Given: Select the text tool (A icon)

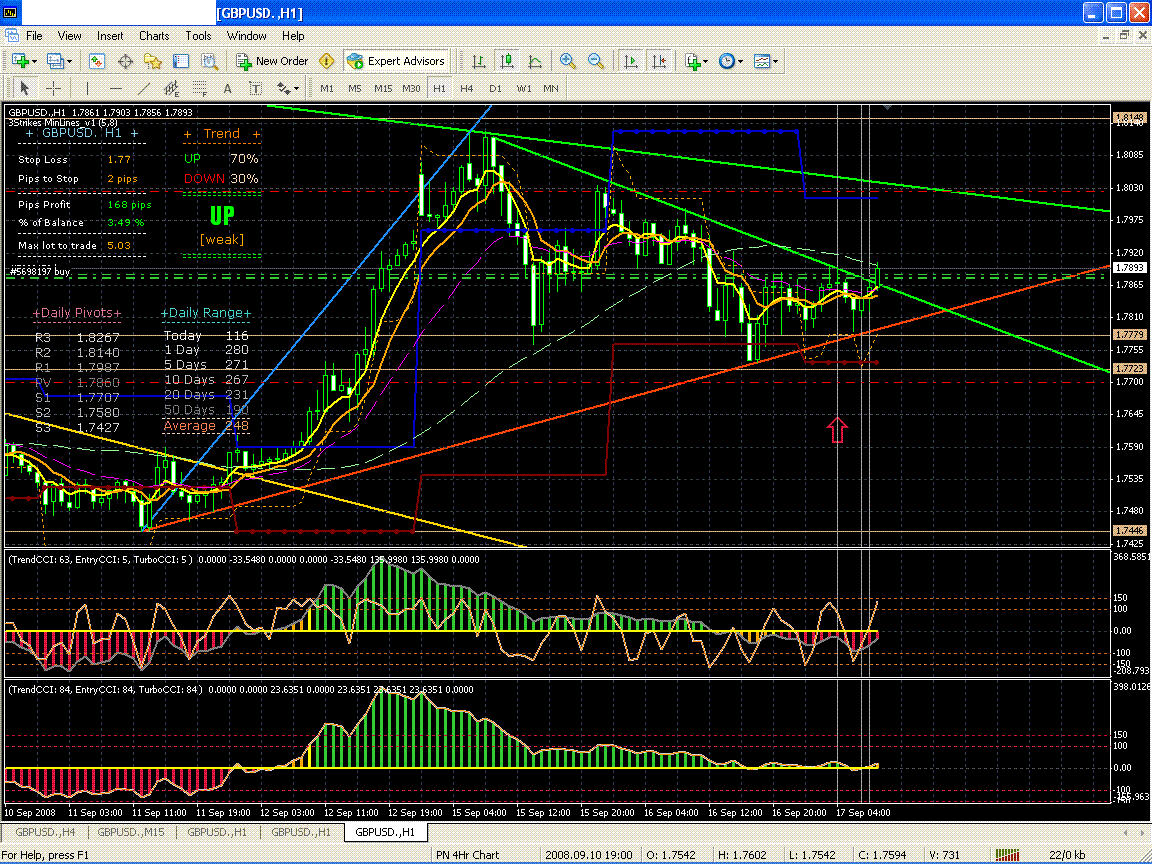Looking at the screenshot, I should click(228, 89).
